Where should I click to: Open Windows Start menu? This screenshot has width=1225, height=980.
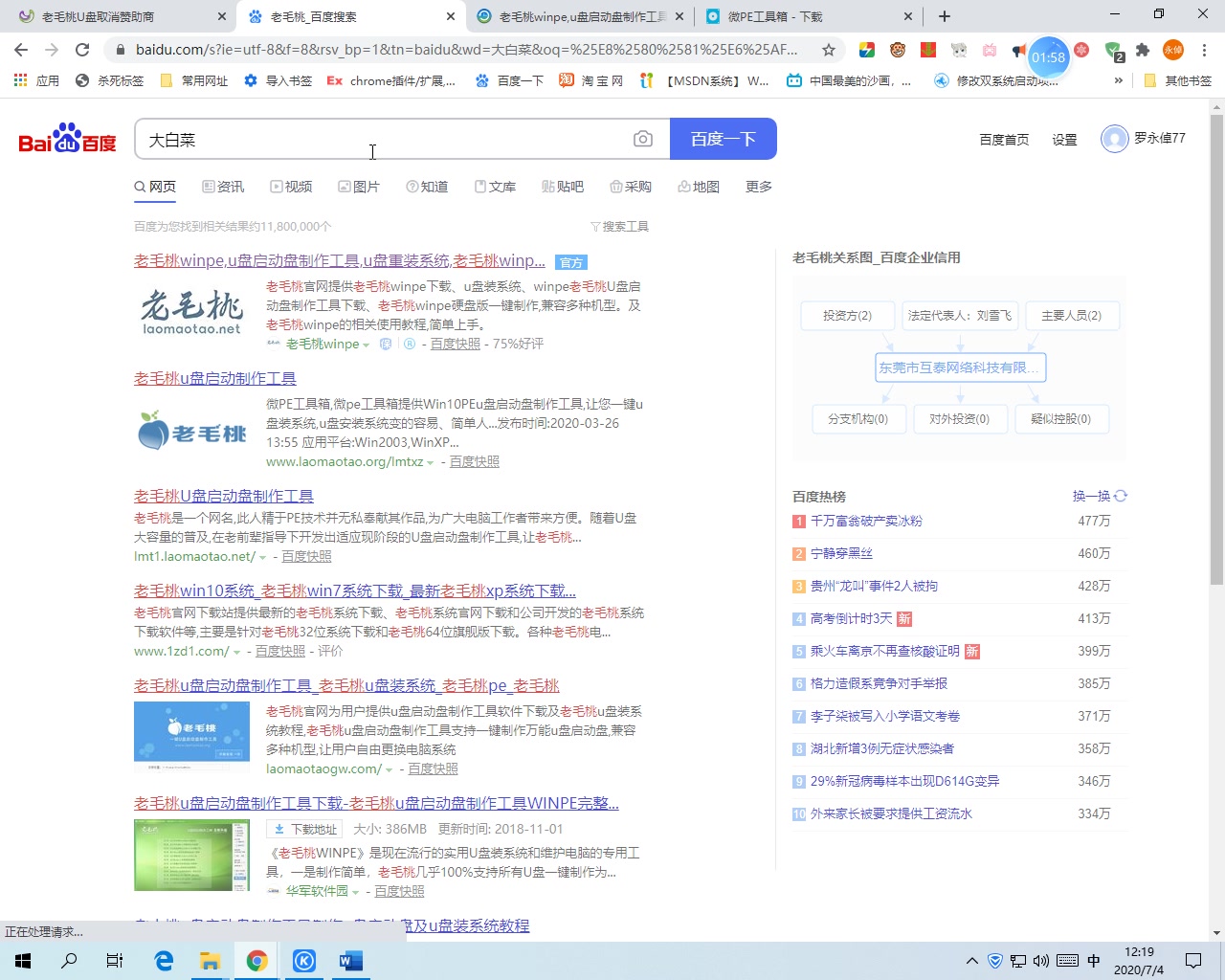coord(23,961)
